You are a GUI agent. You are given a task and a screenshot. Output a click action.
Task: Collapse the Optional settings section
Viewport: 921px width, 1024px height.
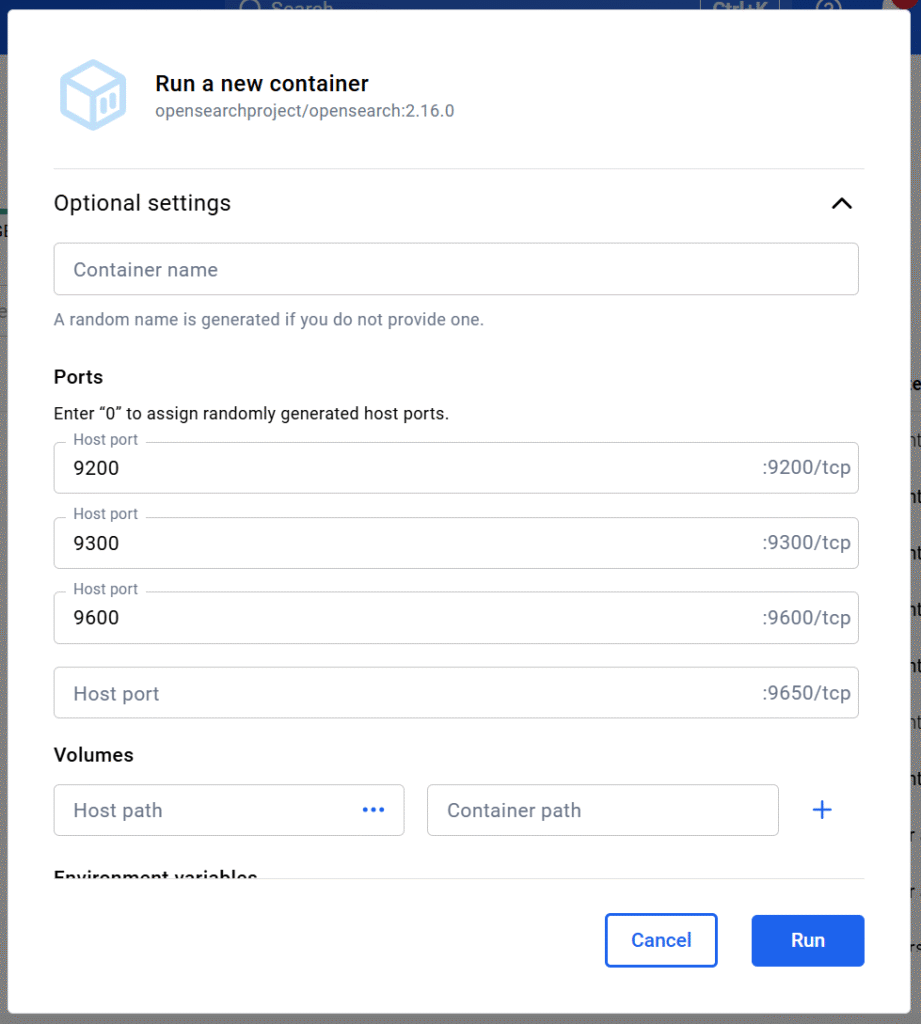click(841, 203)
